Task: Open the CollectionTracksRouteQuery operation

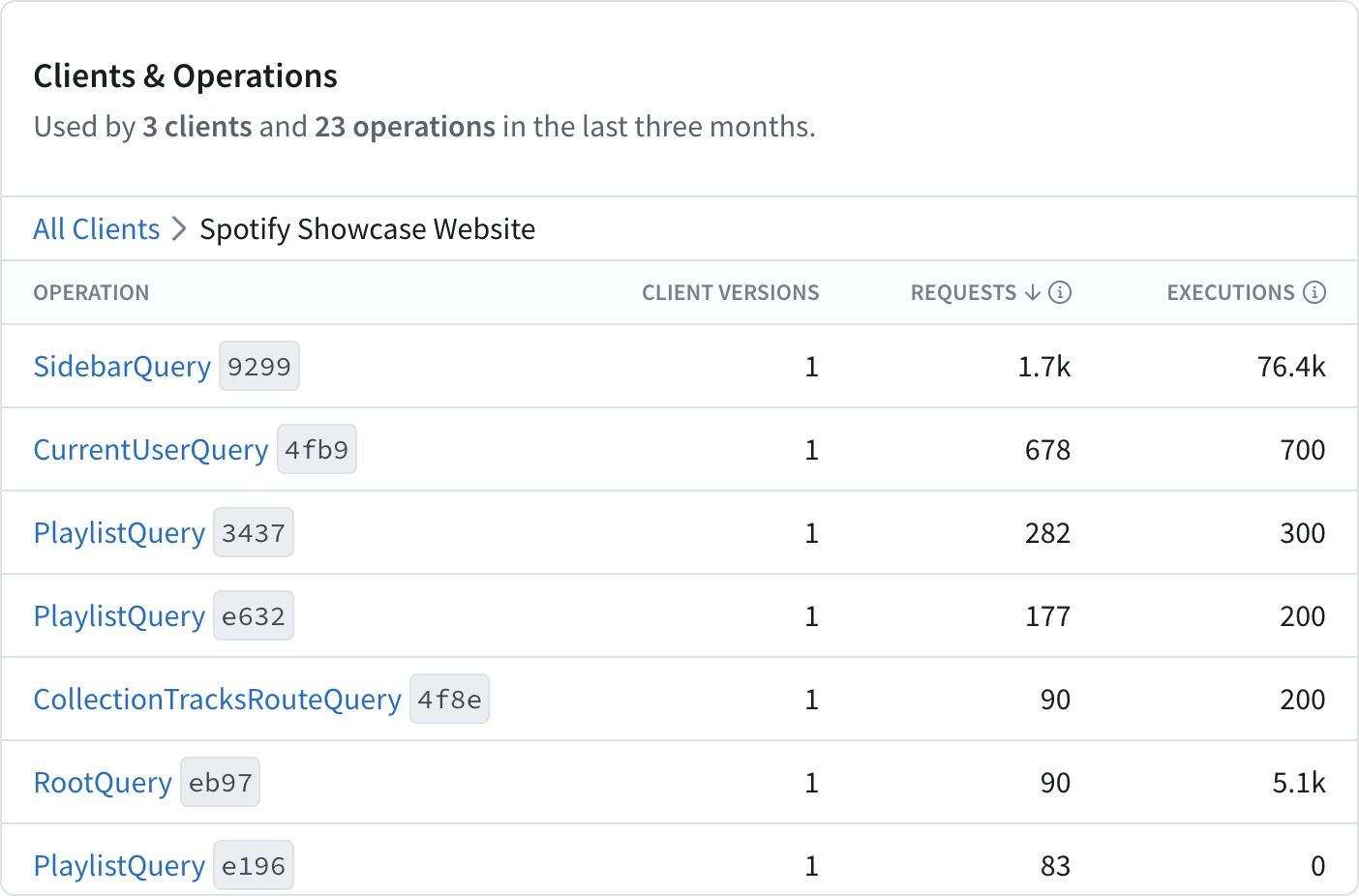Action: [x=218, y=699]
